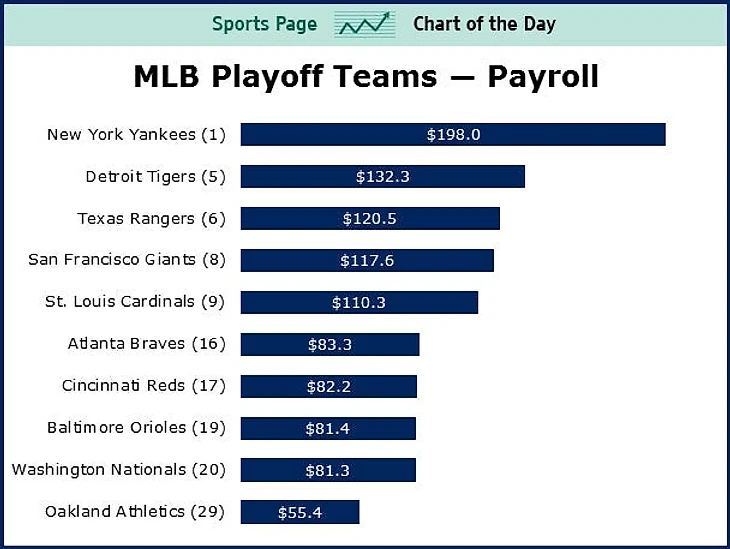This screenshot has height=549, width=730.
Task: Select the St. Louis Cardinals $110.3 bar
Action: point(359,302)
